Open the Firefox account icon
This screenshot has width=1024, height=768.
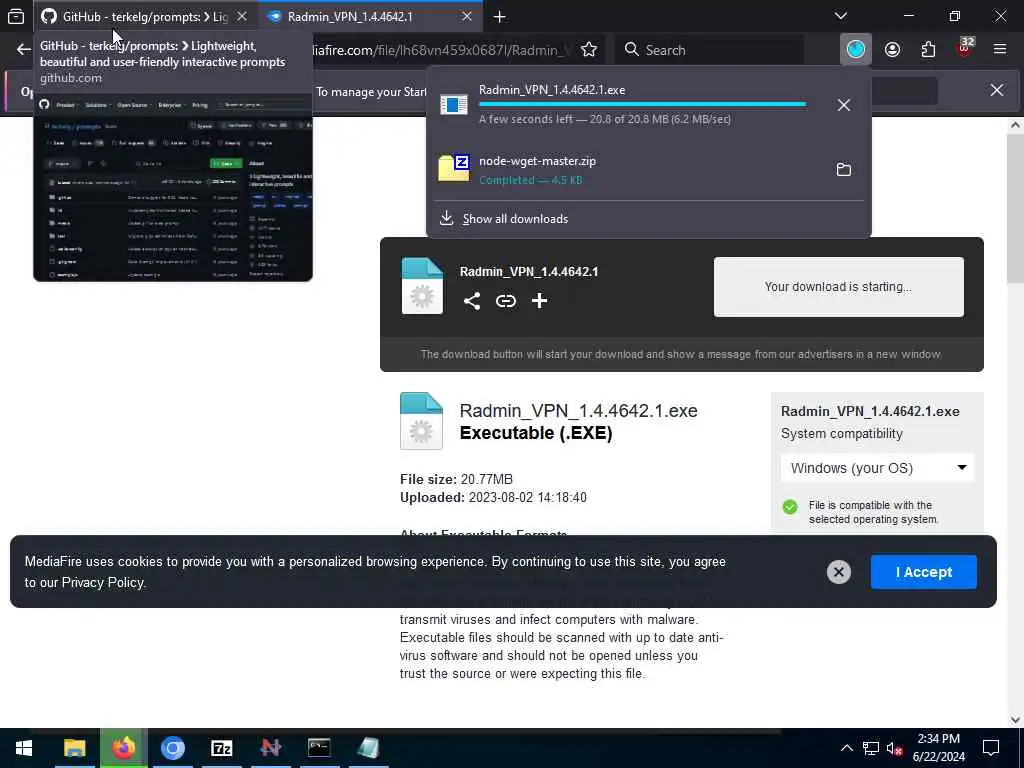(892, 50)
